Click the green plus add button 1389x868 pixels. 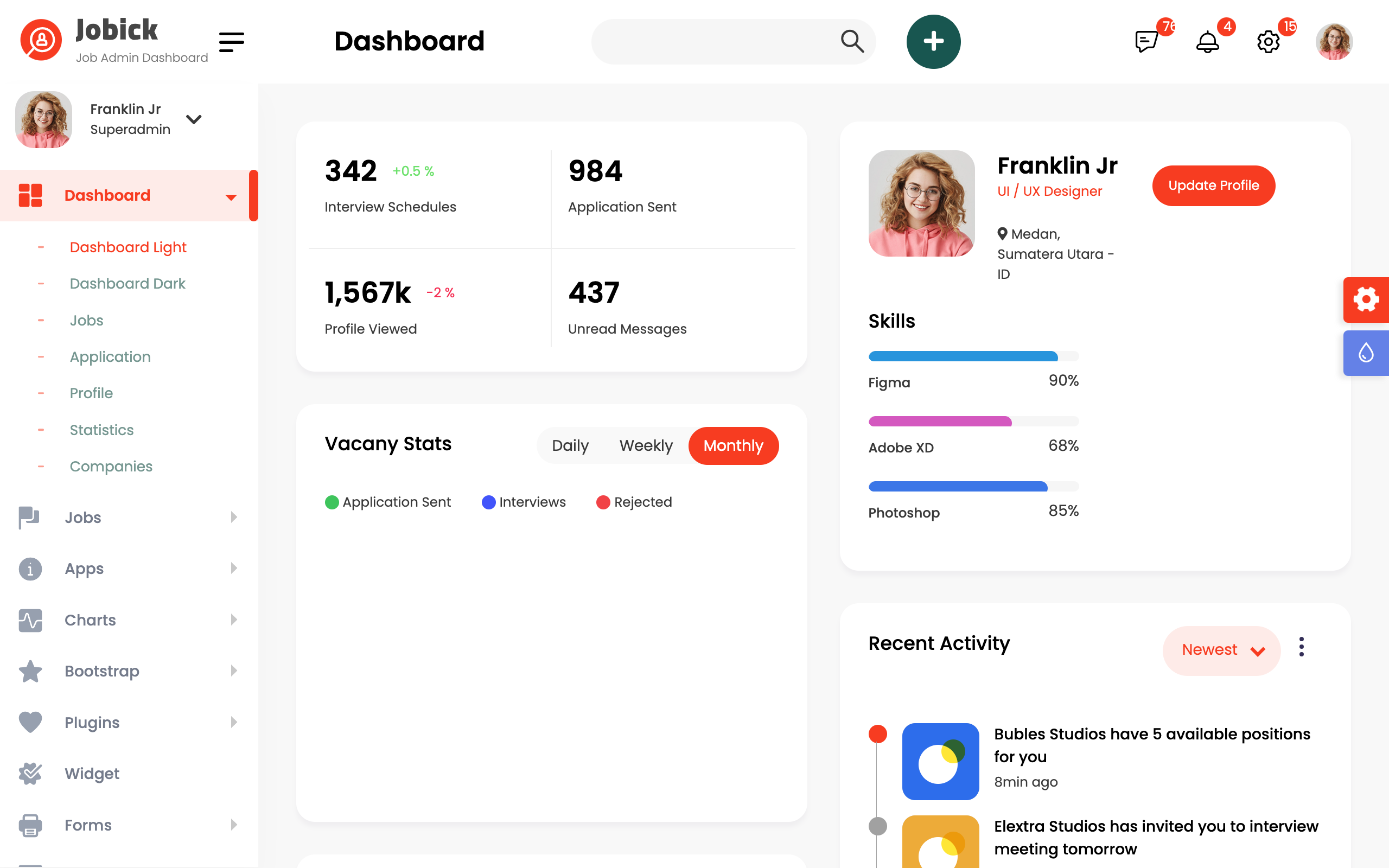pyautogui.click(x=931, y=41)
